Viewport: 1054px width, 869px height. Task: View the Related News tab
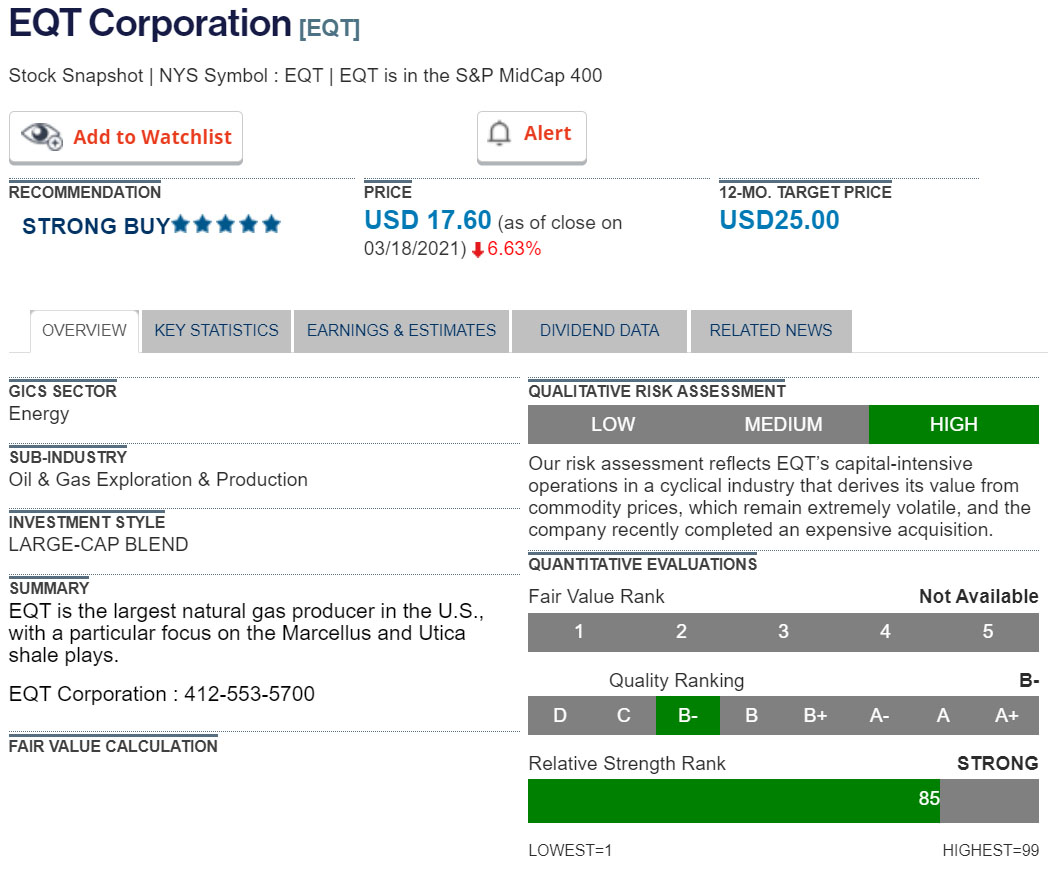(770, 331)
